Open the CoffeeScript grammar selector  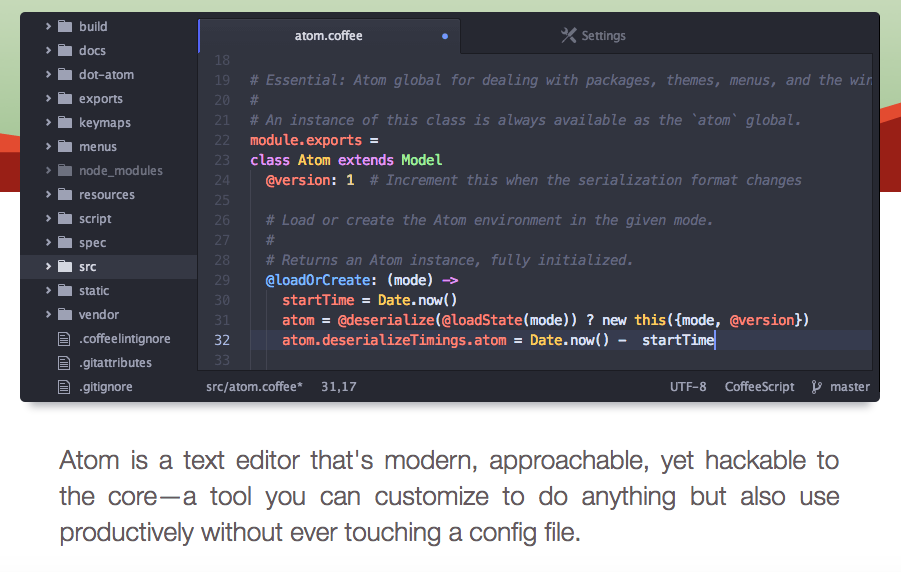point(759,387)
